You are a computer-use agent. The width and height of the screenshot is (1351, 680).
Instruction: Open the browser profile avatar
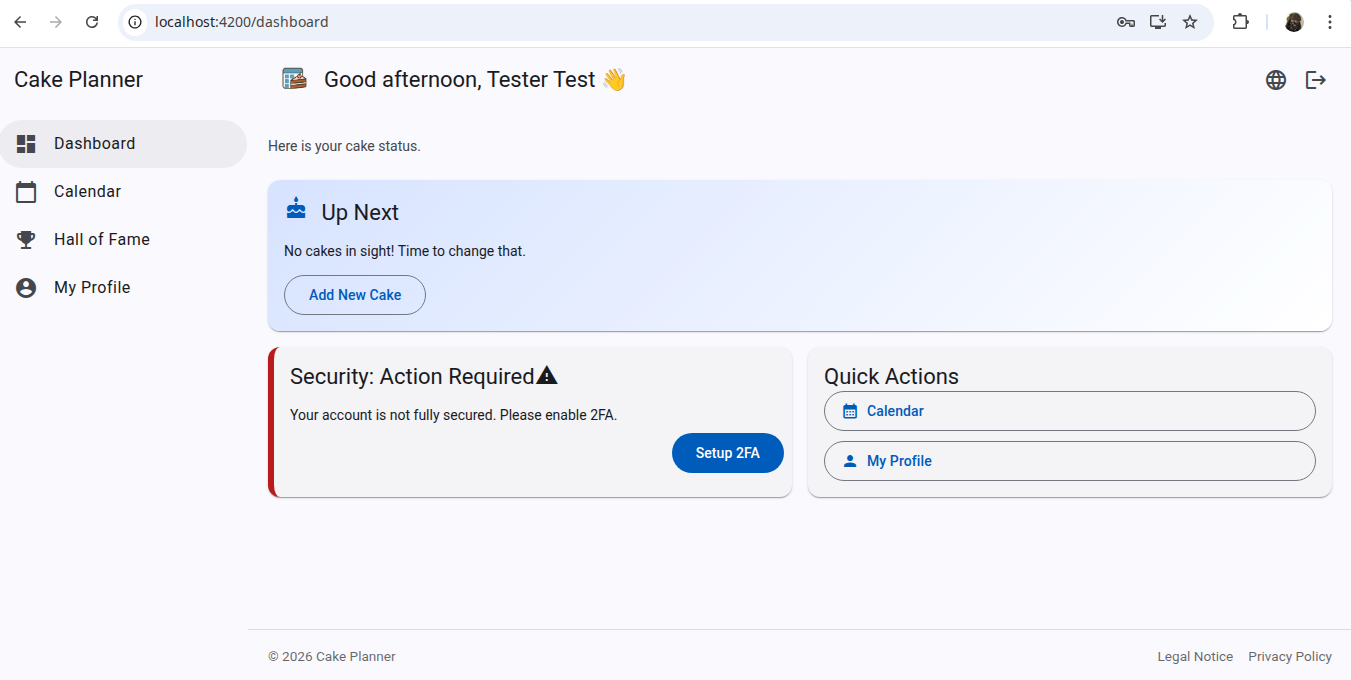point(1294,22)
